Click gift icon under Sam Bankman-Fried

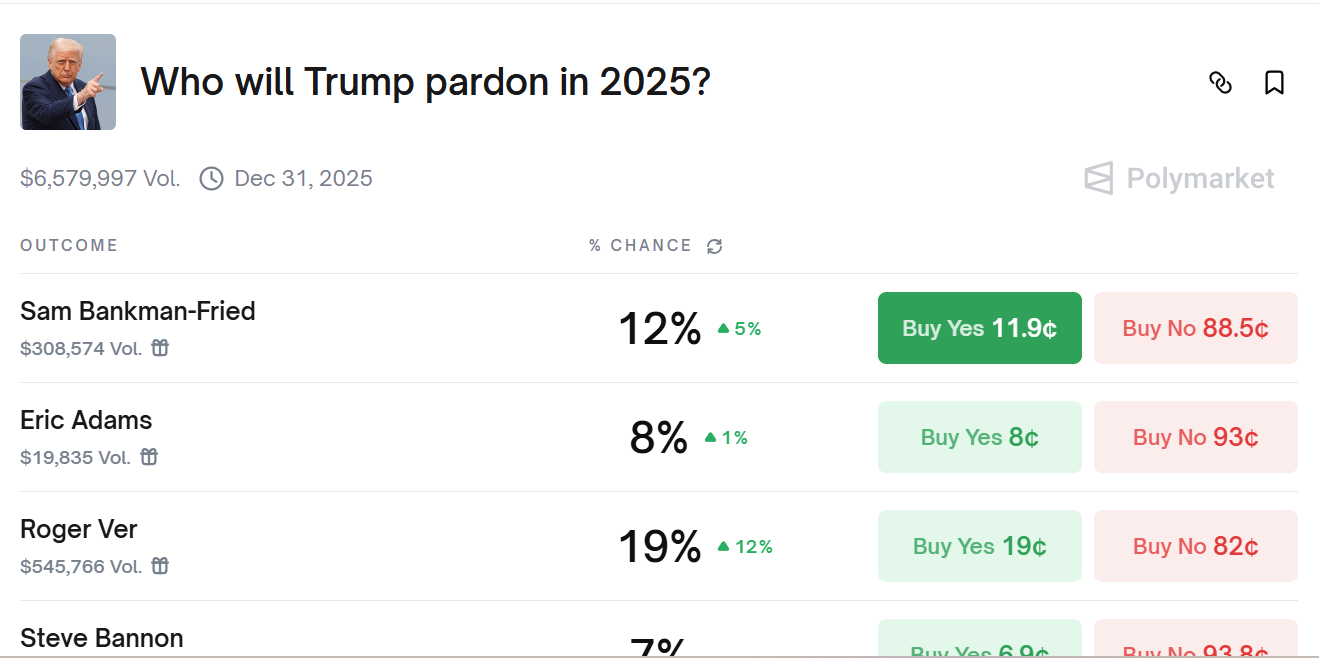click(x=160, y=348)
